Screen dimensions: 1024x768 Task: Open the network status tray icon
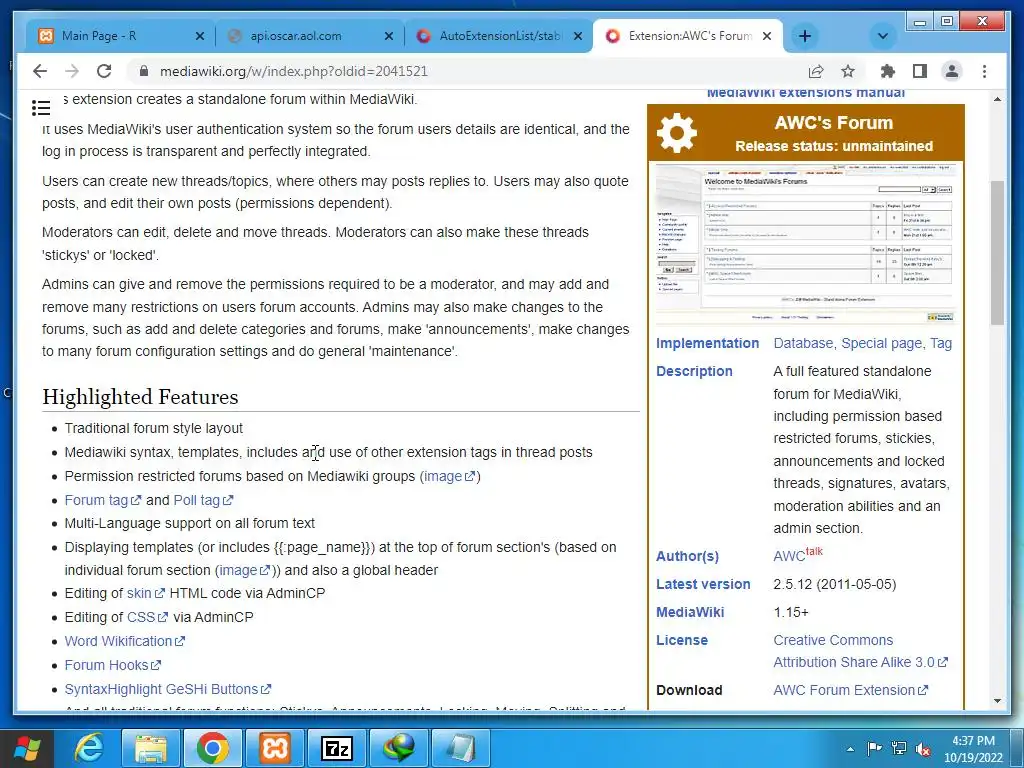pos(899,748)
